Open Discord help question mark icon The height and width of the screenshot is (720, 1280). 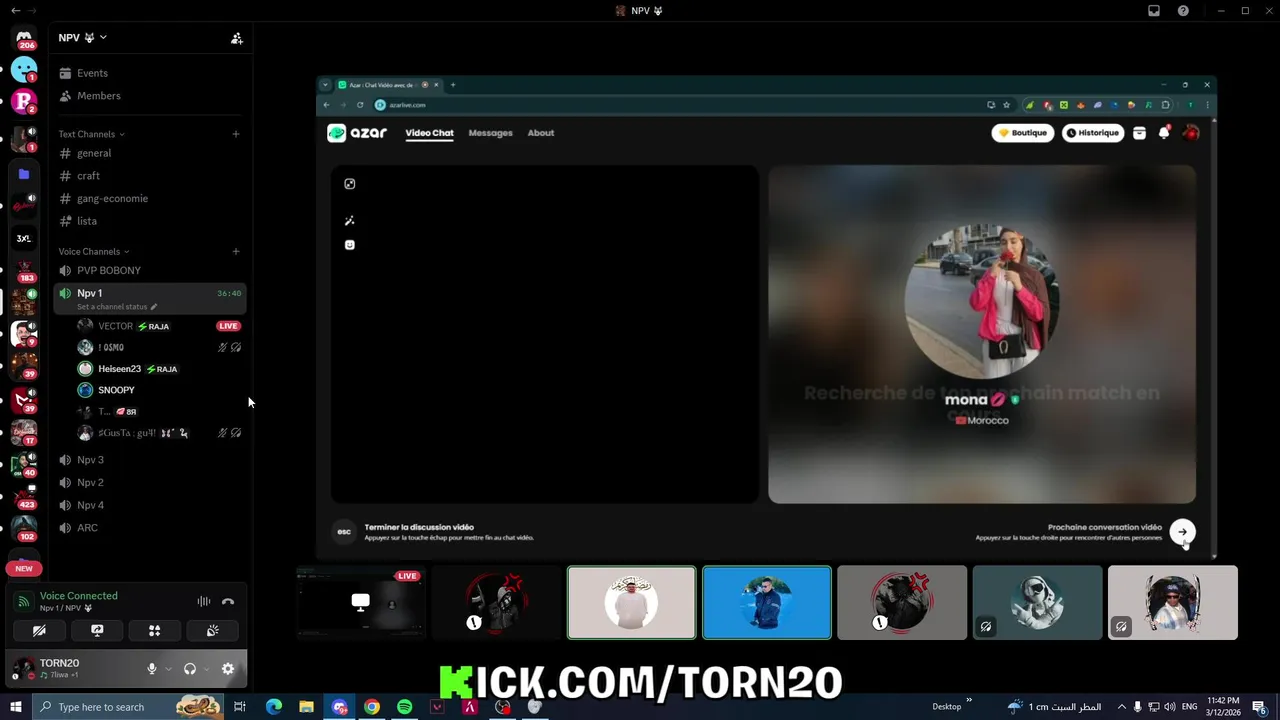(x=1183, y=11)
